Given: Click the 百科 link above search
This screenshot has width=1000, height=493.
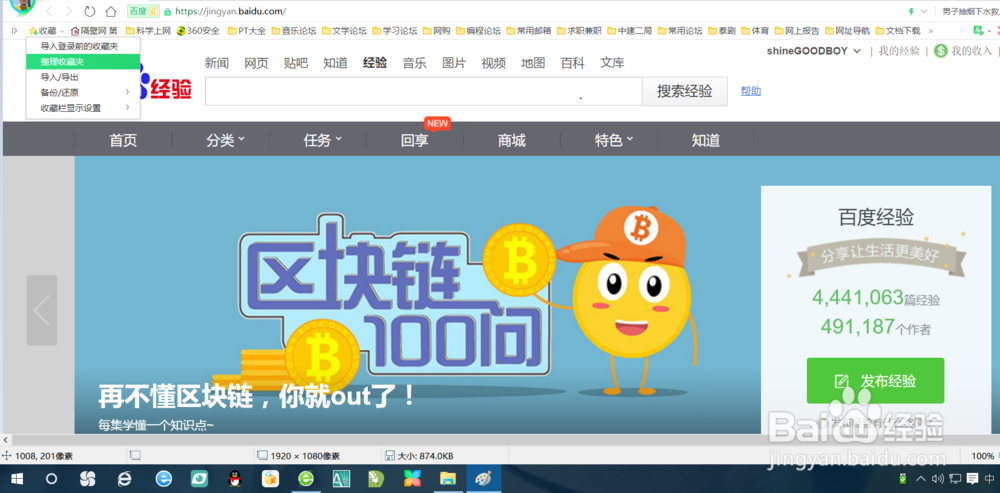Looking at the screenshot, I should click(x=573, y=63).
